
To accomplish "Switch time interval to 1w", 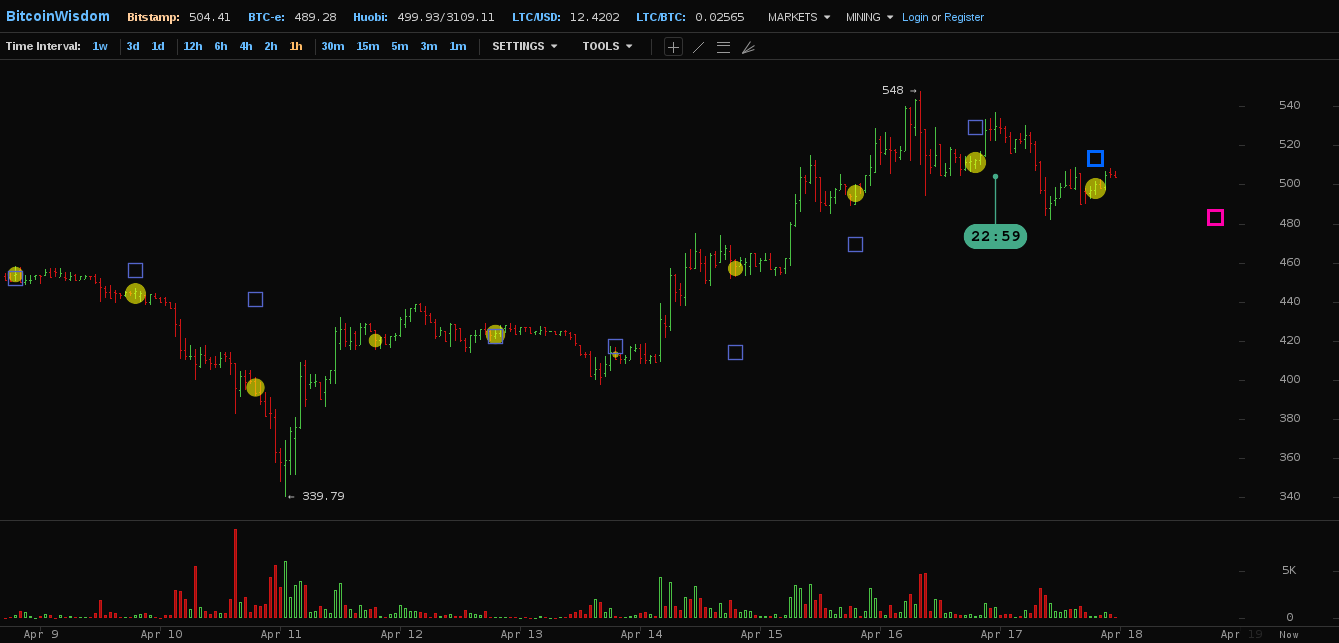I will [100, 46].
